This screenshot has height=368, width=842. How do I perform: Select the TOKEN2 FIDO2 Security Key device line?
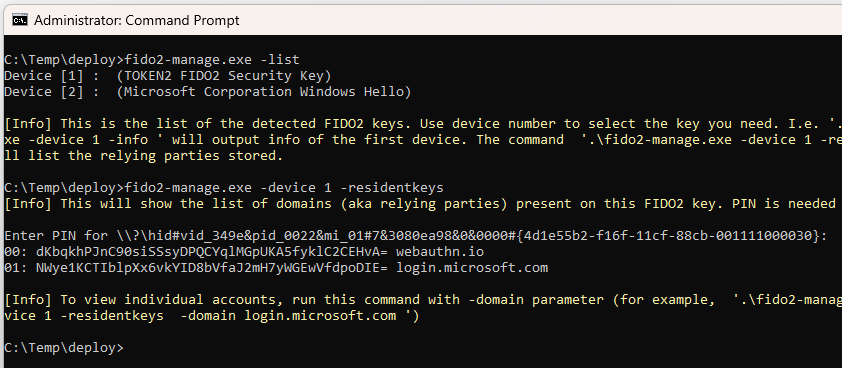coord(224,75)
